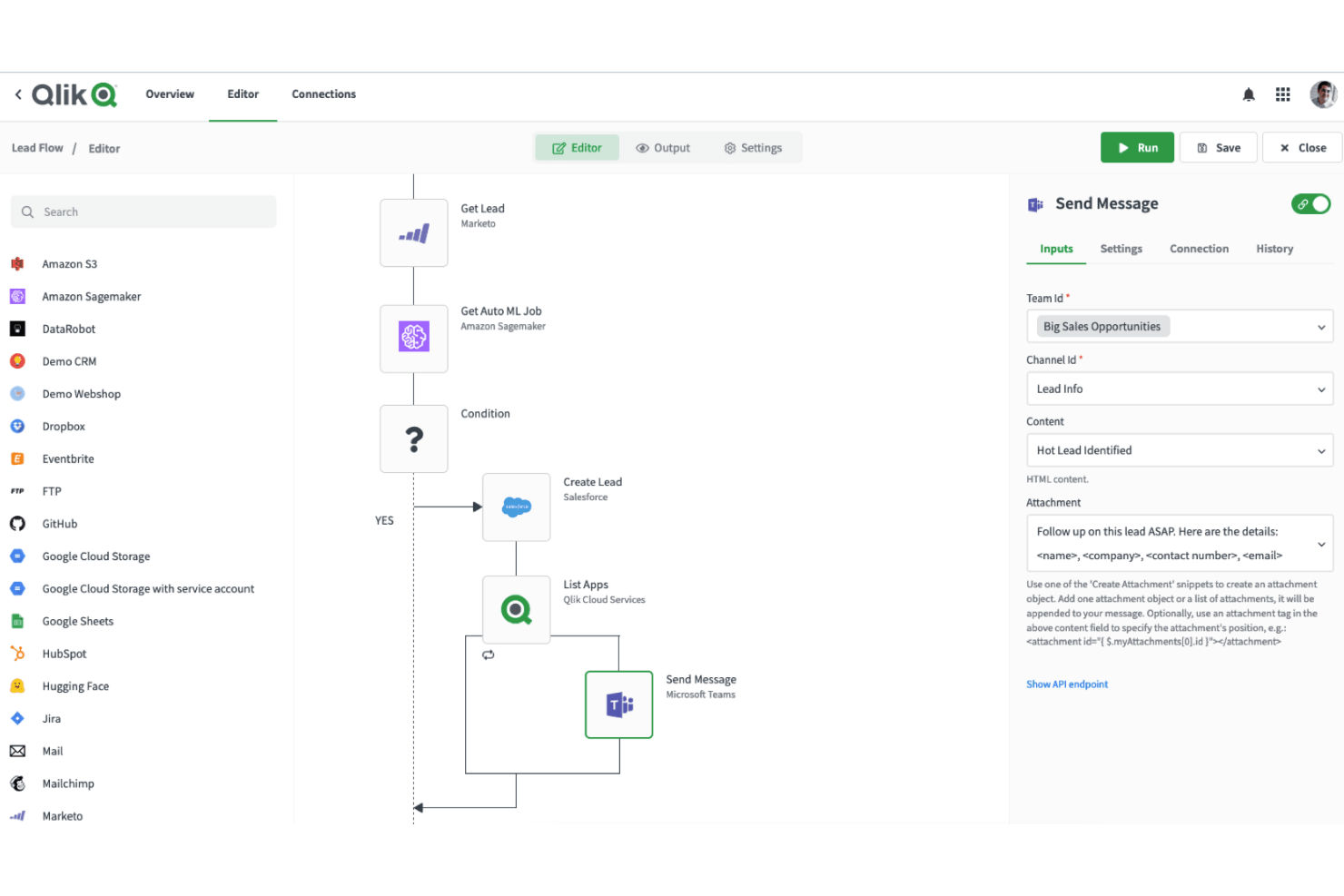Close the editor
This screenshot has width=1344, height=896.
(x=1302, y=148)
